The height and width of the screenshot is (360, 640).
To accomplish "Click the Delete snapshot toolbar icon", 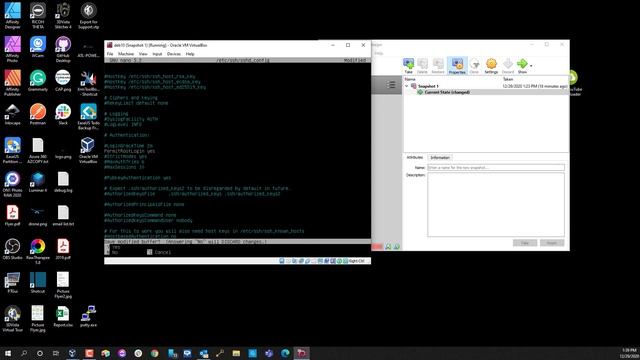I will [x=422, y=65].
